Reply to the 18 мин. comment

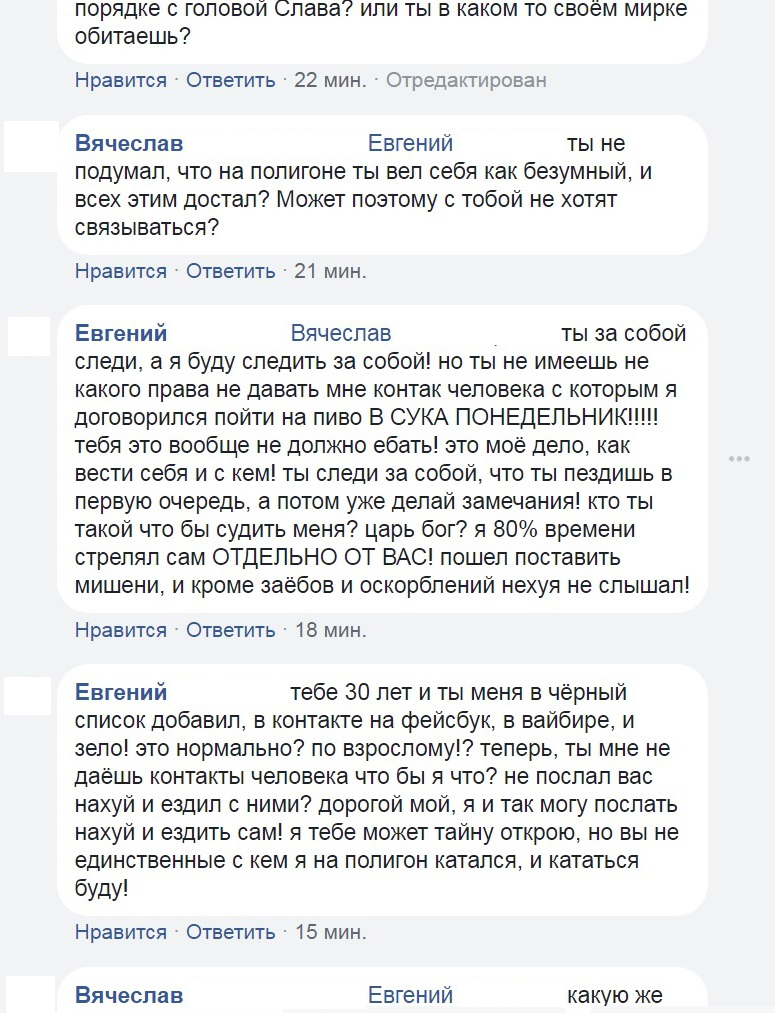230,630
